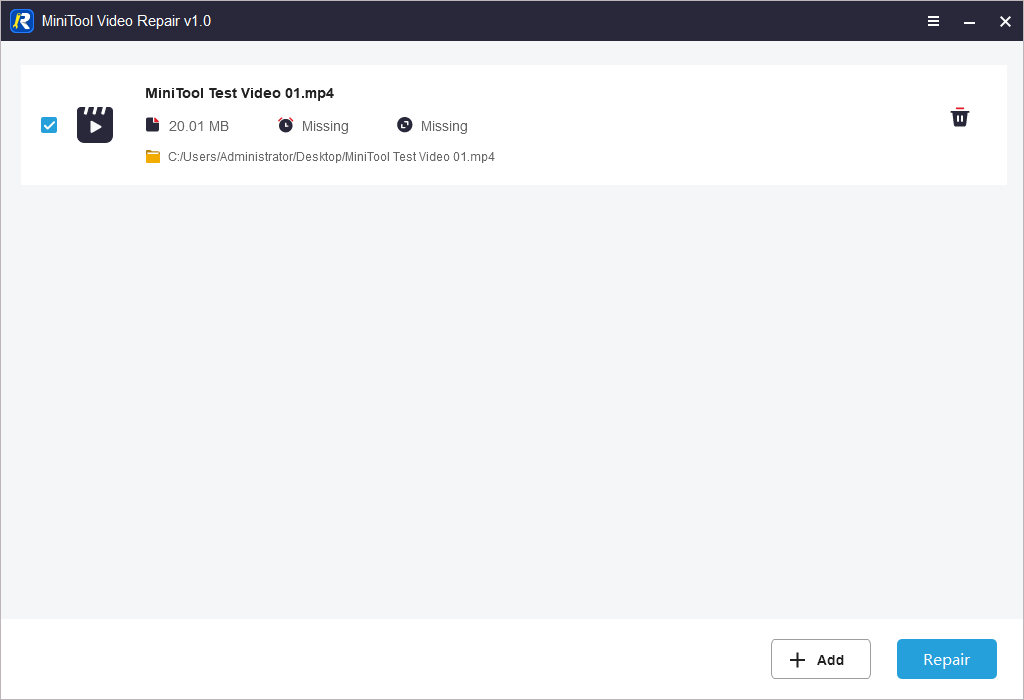Click the C:/Users/Administrator/Desktop file path text
This screenshot has width=1024, height=700.
[331, 157]
